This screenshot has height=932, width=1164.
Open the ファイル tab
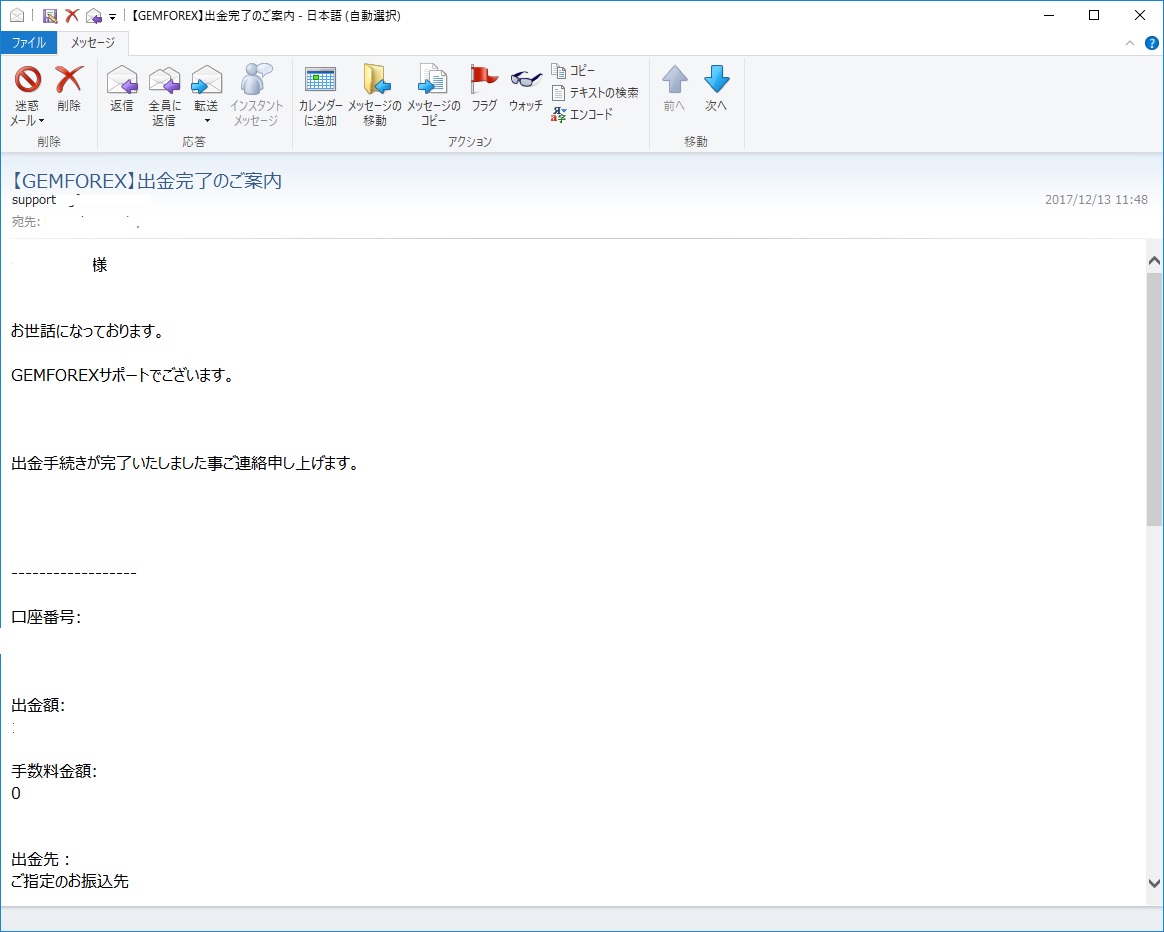point(29,43)
